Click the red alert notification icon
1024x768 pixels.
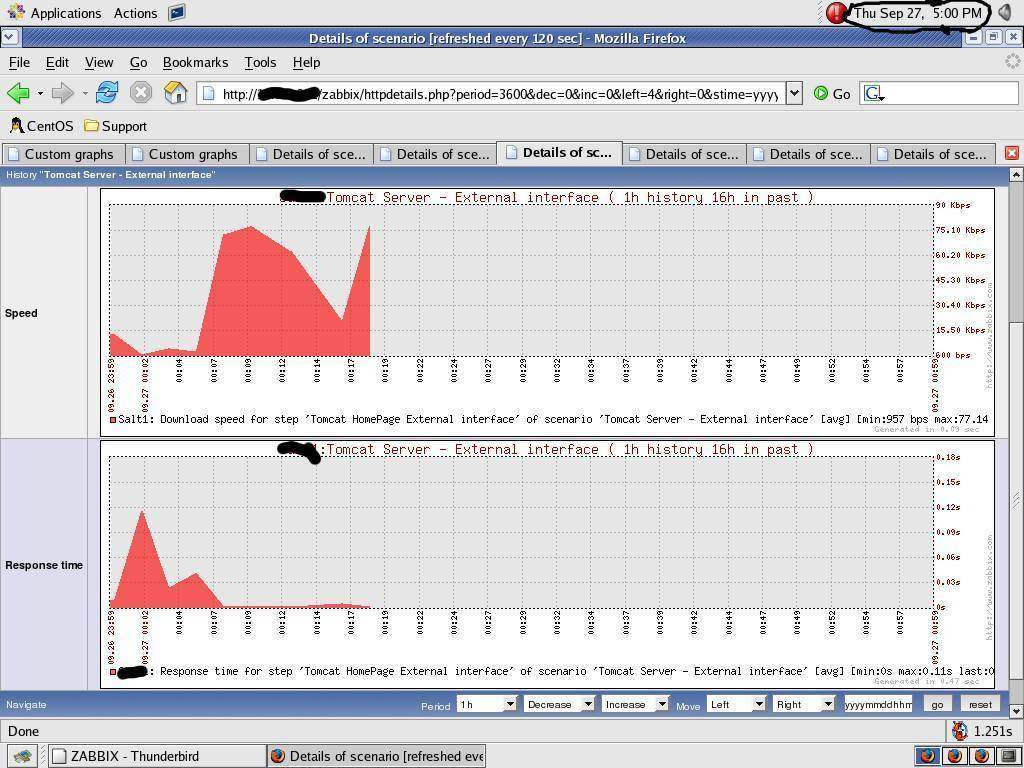point(836,12)
